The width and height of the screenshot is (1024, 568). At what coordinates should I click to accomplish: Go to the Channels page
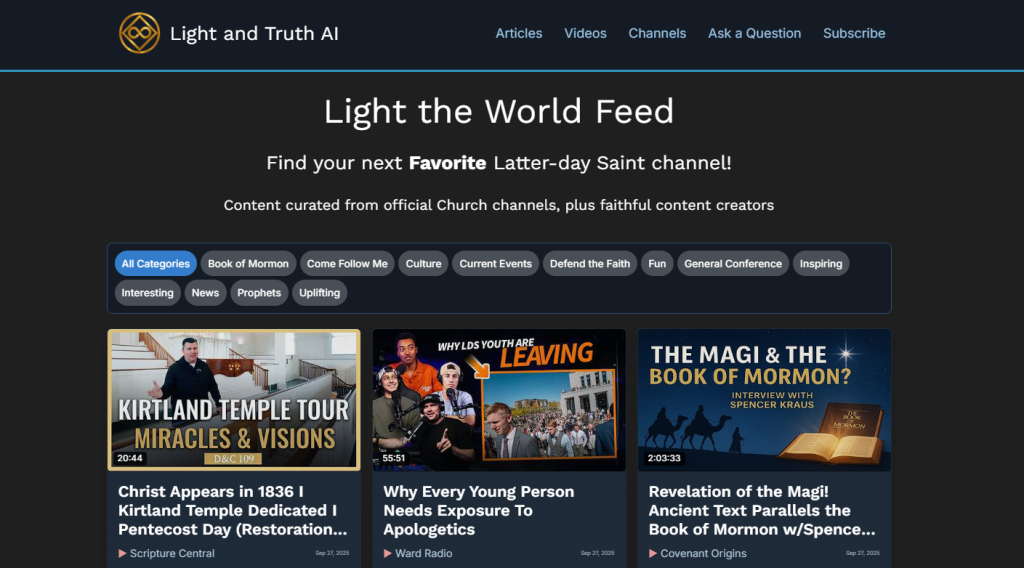point(657,33)
